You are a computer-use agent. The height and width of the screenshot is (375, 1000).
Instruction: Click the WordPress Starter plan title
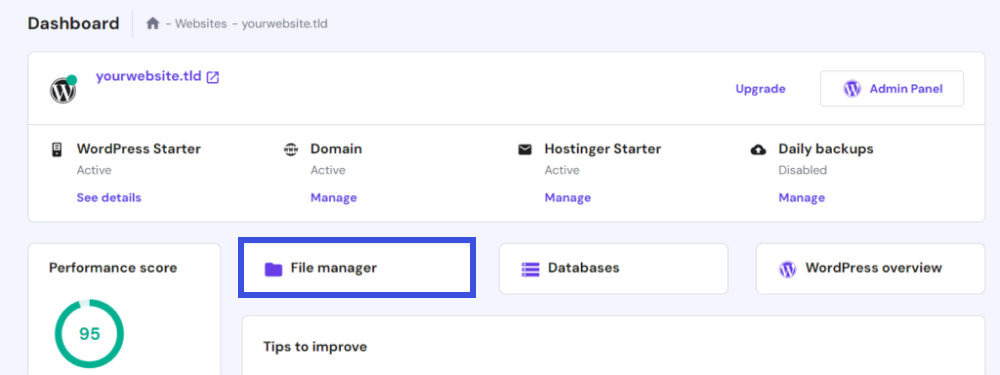point(139,149)
